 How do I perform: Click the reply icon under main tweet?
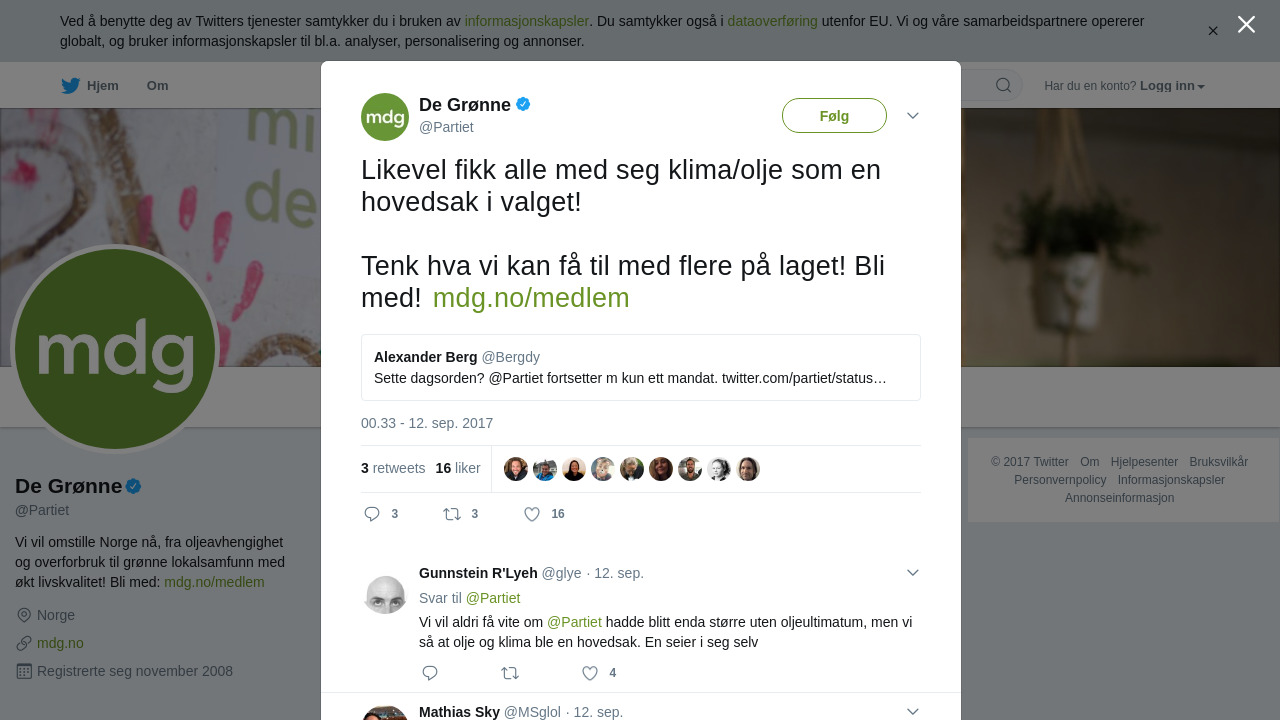[372, 514]
